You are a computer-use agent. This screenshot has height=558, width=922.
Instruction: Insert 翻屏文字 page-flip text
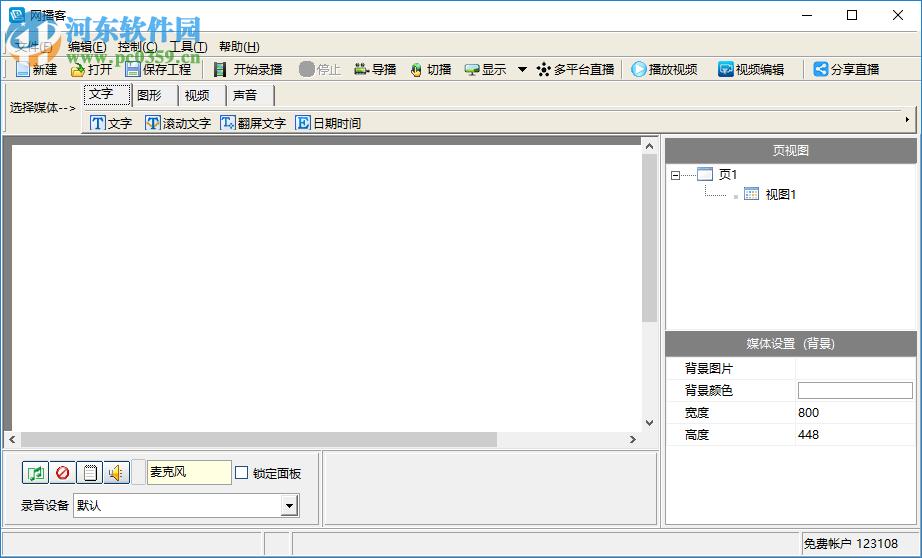click(x=253, y=123)
